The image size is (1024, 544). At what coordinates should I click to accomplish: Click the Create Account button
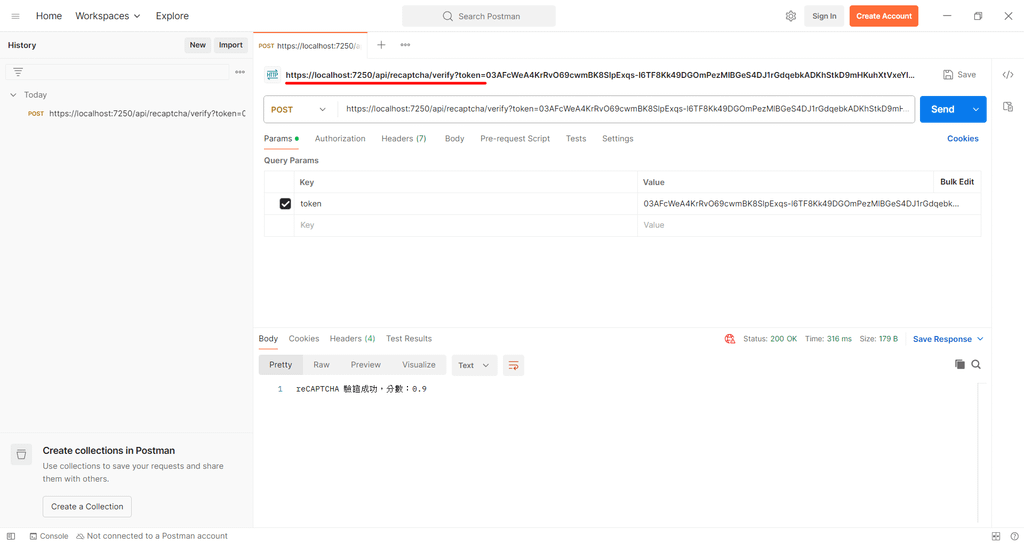pos(884,16)
